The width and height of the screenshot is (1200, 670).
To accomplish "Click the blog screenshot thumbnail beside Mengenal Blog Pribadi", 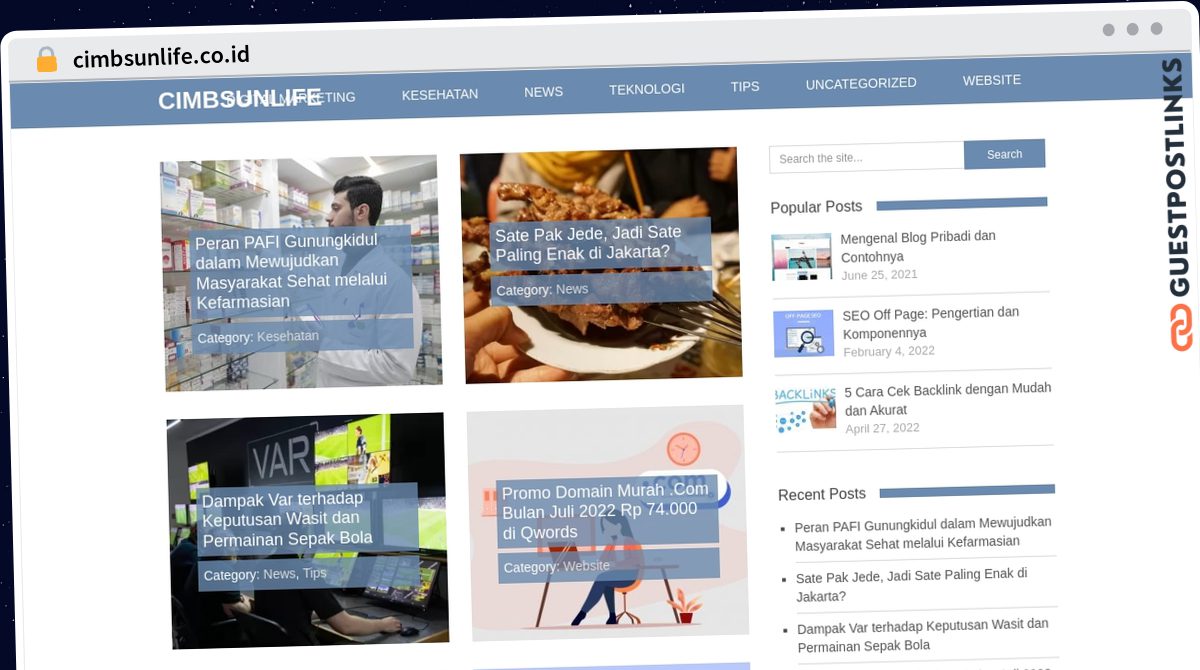I will pos(800,256).
